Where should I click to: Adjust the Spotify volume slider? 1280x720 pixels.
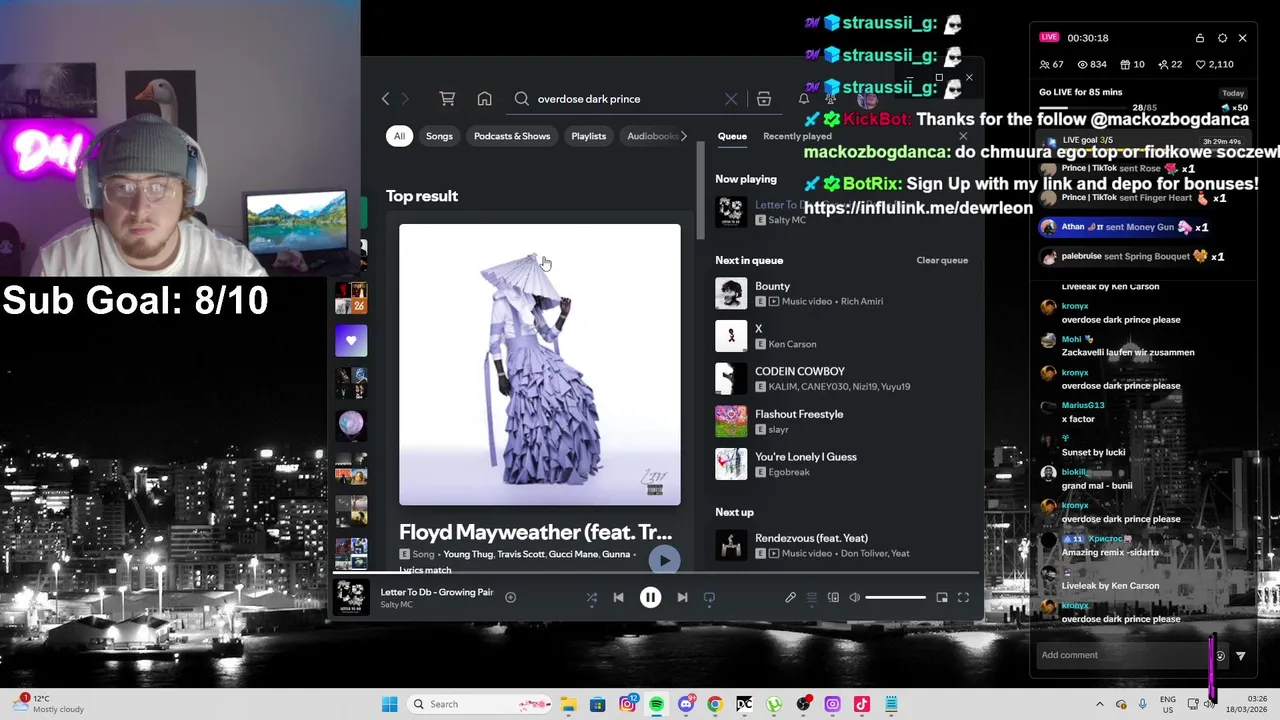tap(895, 597)
